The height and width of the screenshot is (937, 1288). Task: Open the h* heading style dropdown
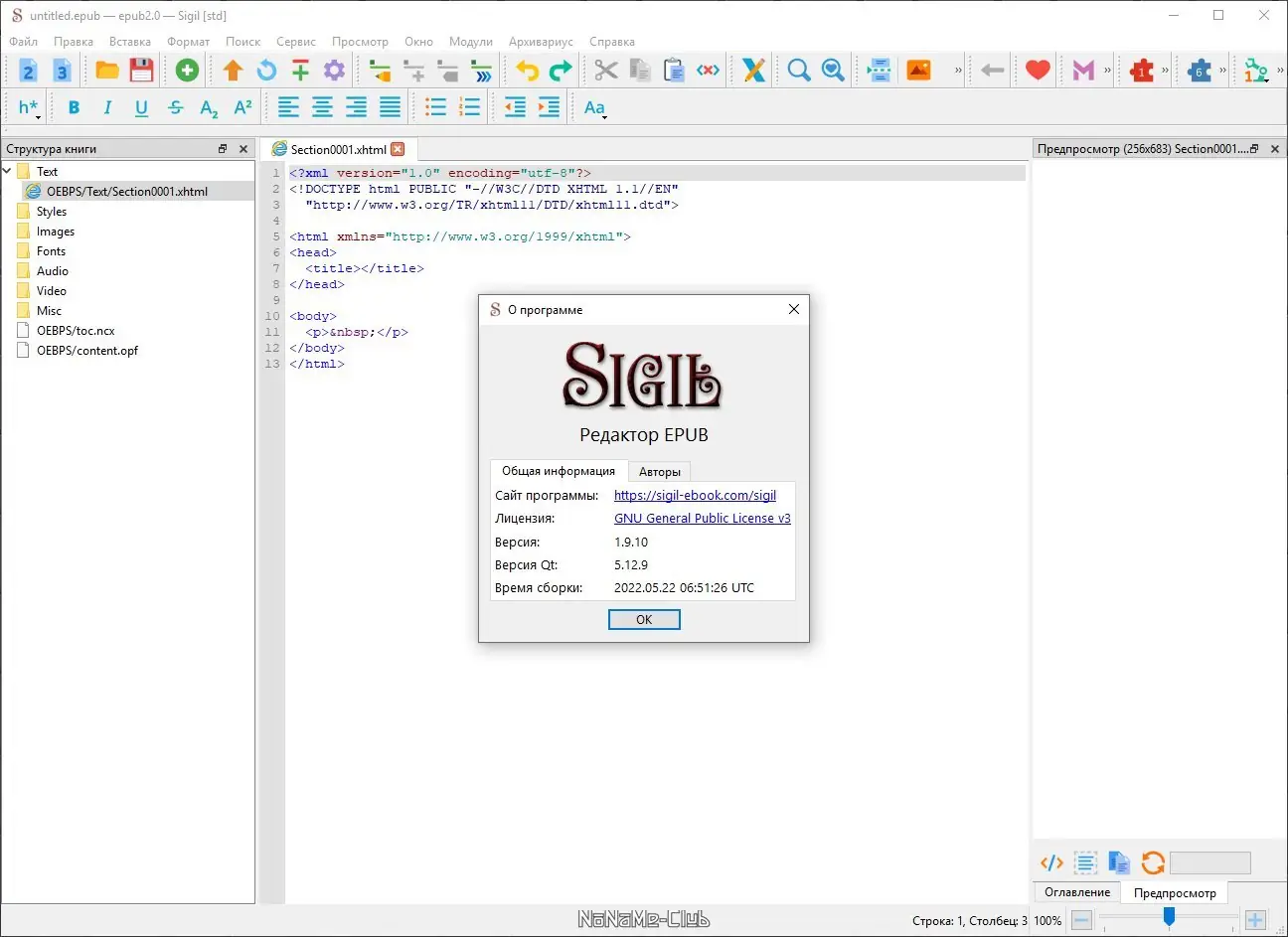pos(29,108)
